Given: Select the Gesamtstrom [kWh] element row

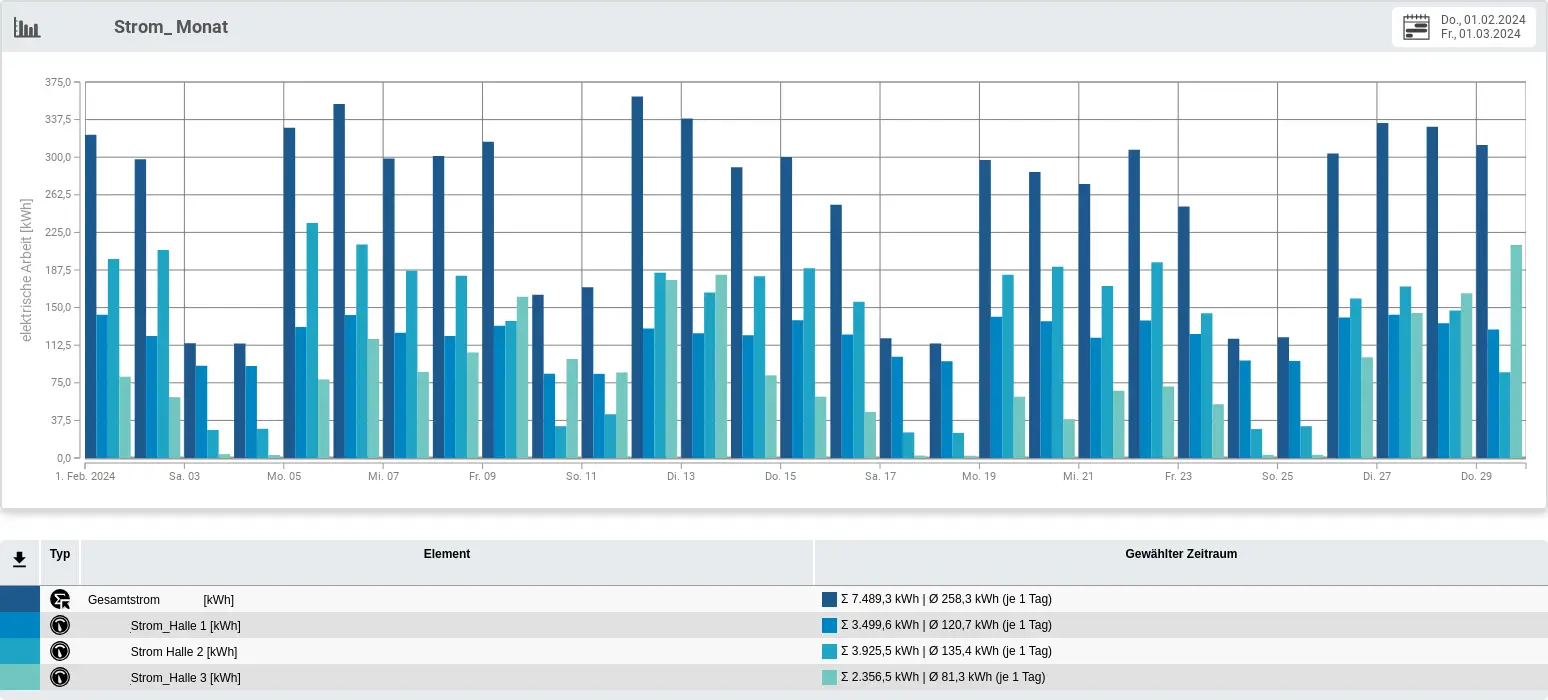Looking at the screenshot, I should (x=160, y=600).
